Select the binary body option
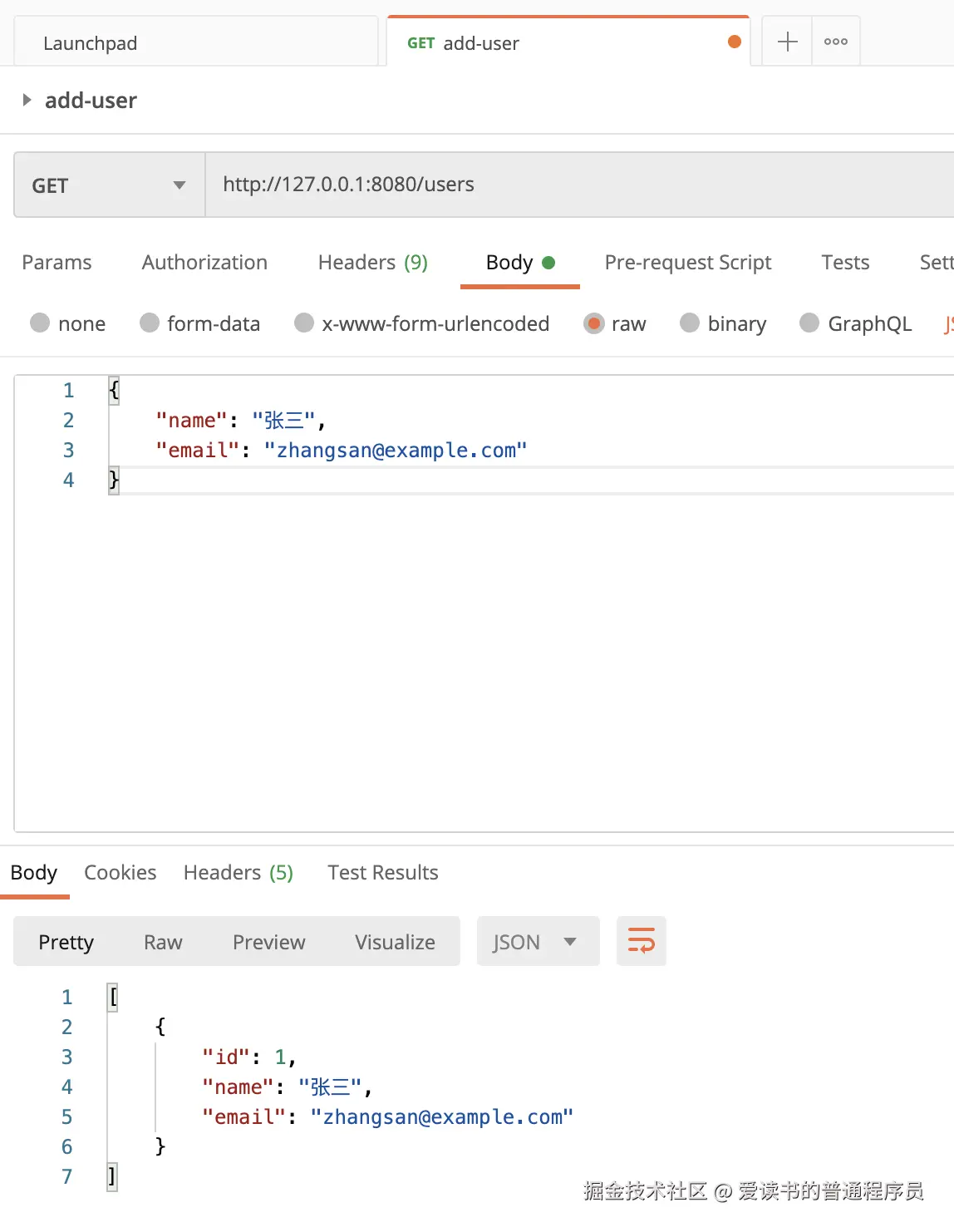This screenshot has height=1232, width=954. (x=690, y=323)
